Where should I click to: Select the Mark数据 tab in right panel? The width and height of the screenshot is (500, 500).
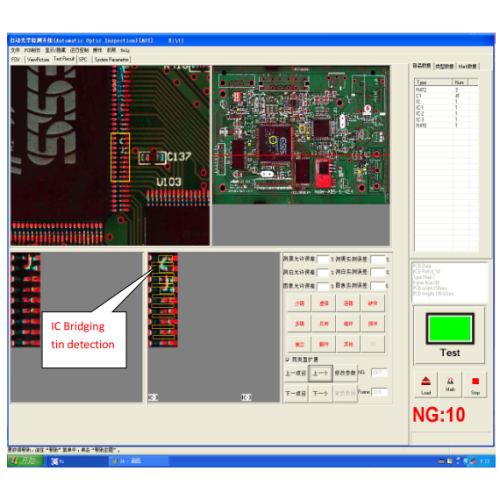(467, 66)
